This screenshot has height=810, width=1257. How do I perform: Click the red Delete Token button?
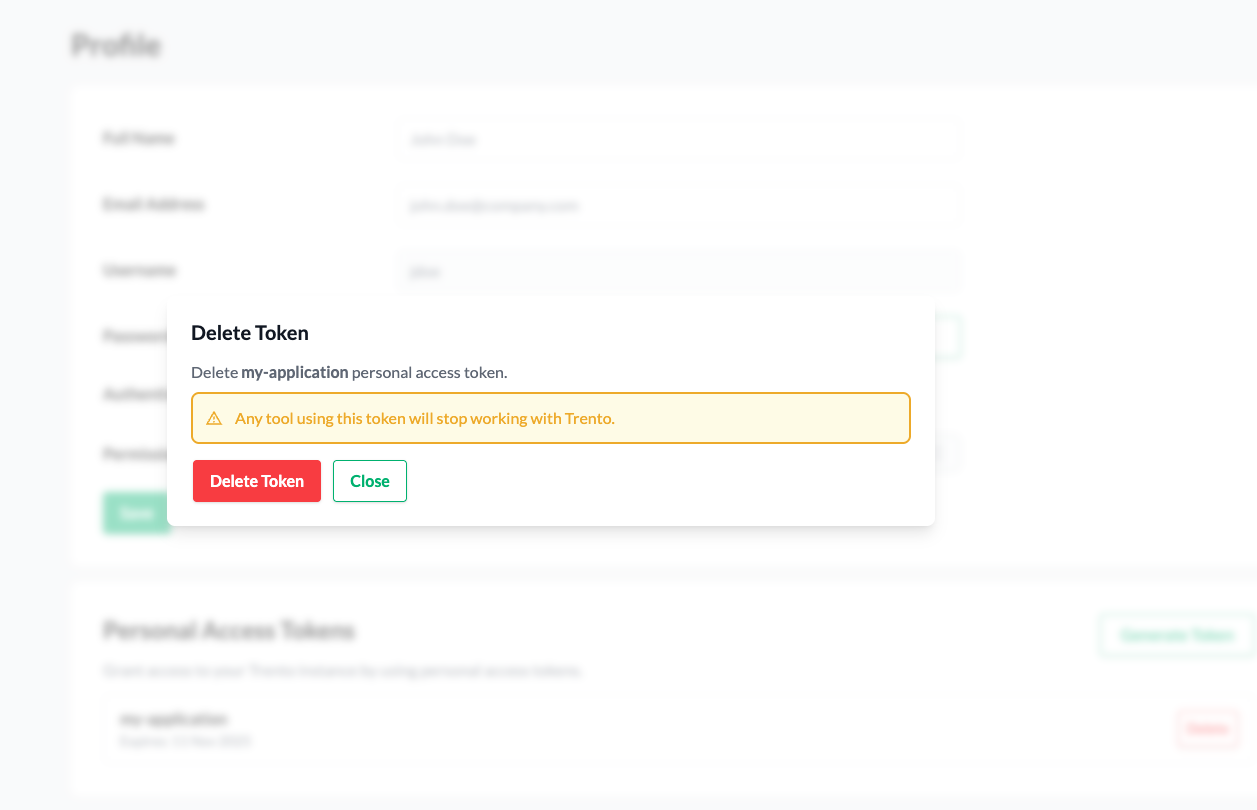tap(257, 481)
